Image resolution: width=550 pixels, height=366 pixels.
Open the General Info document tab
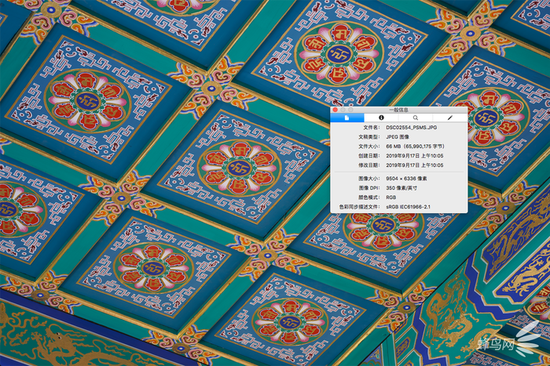point(347,118)
